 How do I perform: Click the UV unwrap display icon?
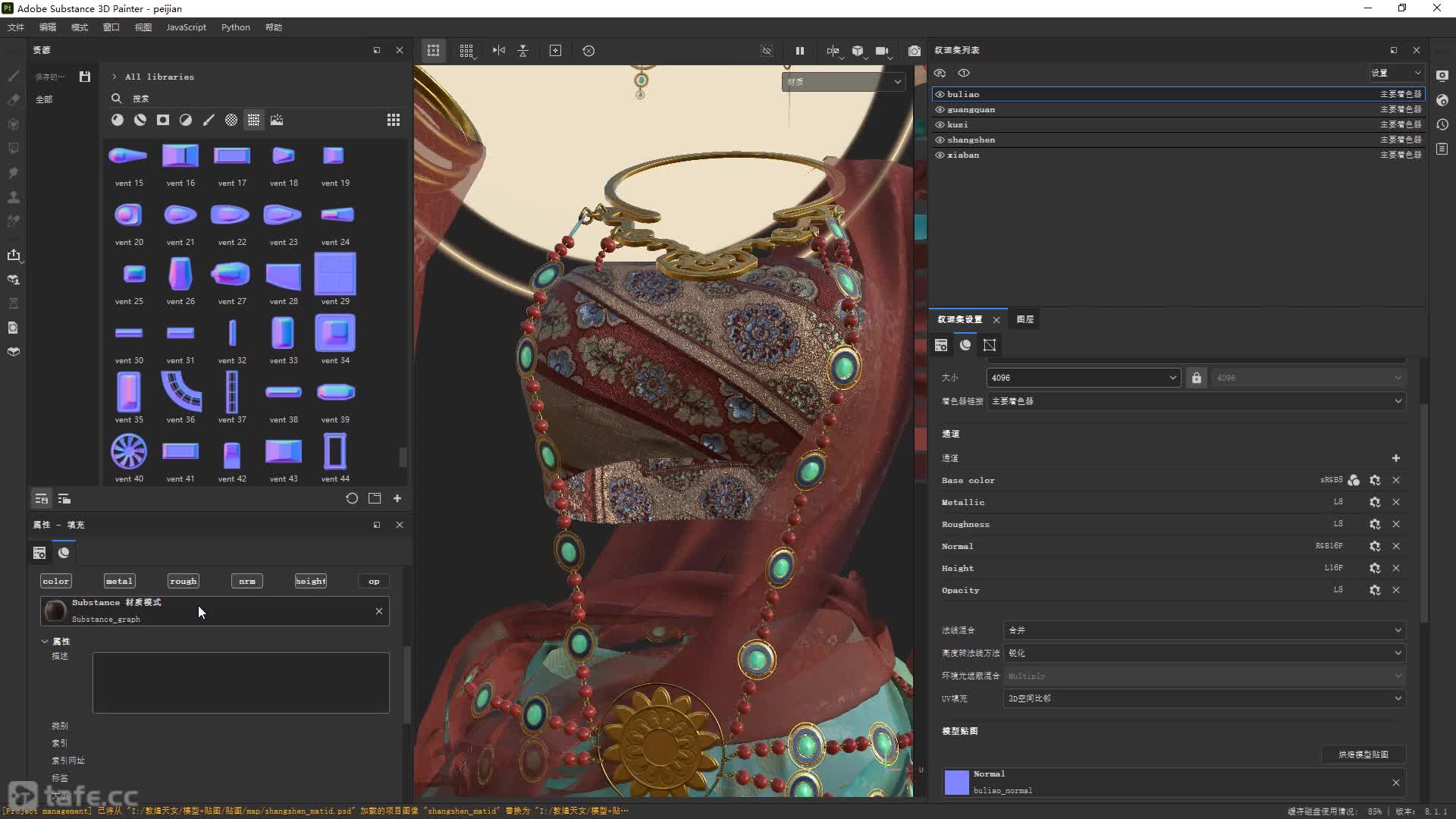[989, 345]
